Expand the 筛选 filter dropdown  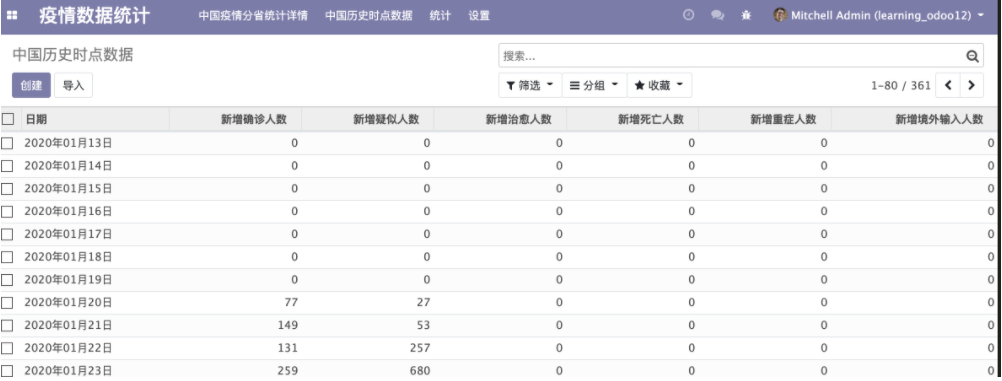coord(530,85)
